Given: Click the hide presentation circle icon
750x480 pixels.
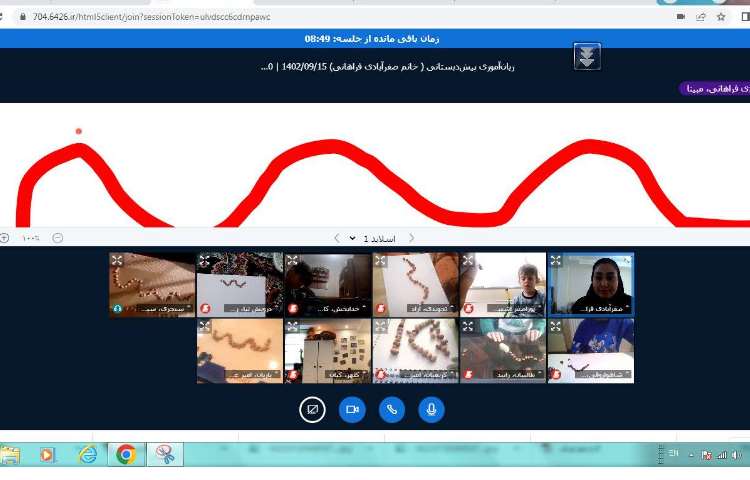Looking at the screenshot, I should 312,409.
